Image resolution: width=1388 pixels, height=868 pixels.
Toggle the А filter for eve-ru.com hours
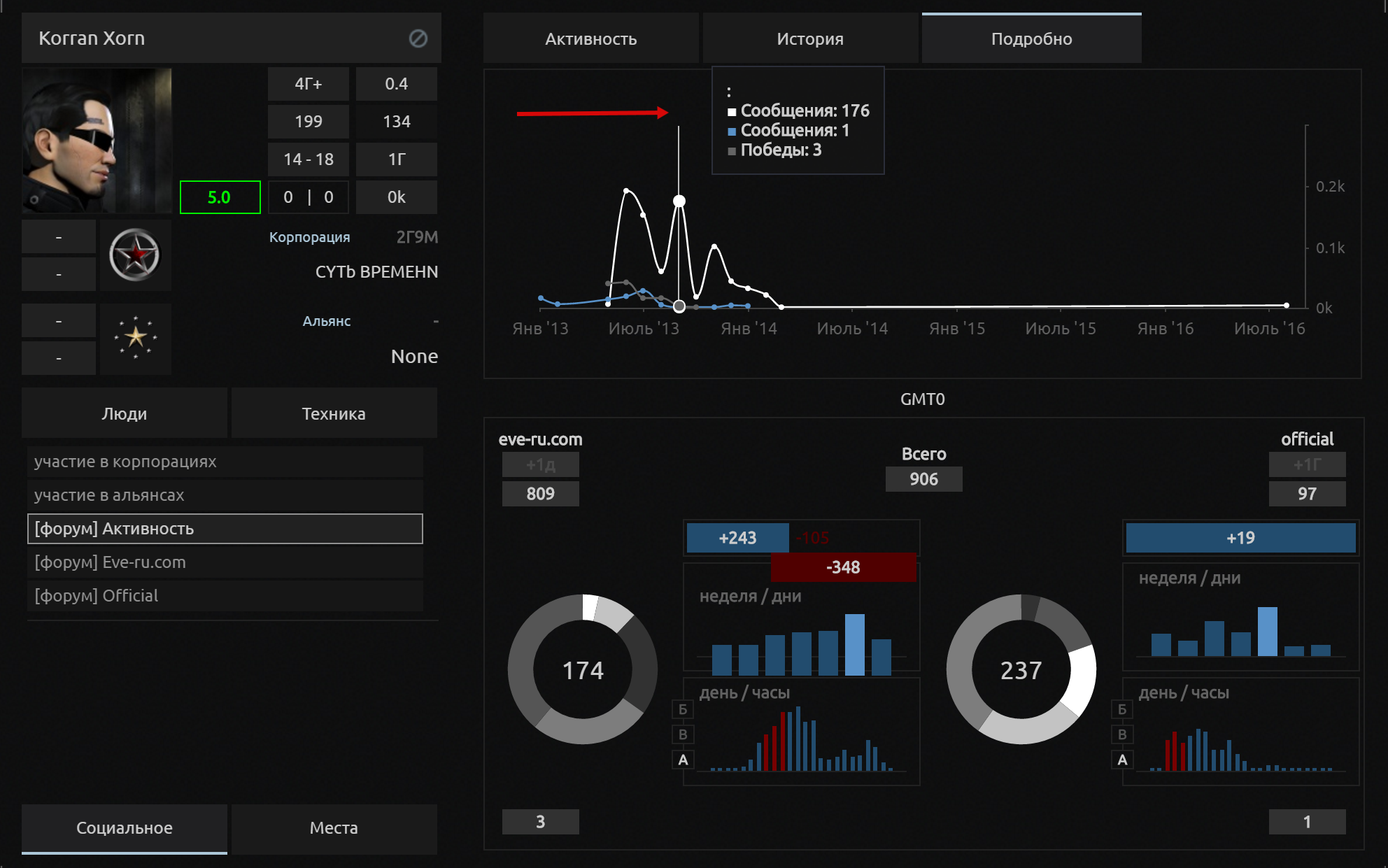click(x=683, y=760)
